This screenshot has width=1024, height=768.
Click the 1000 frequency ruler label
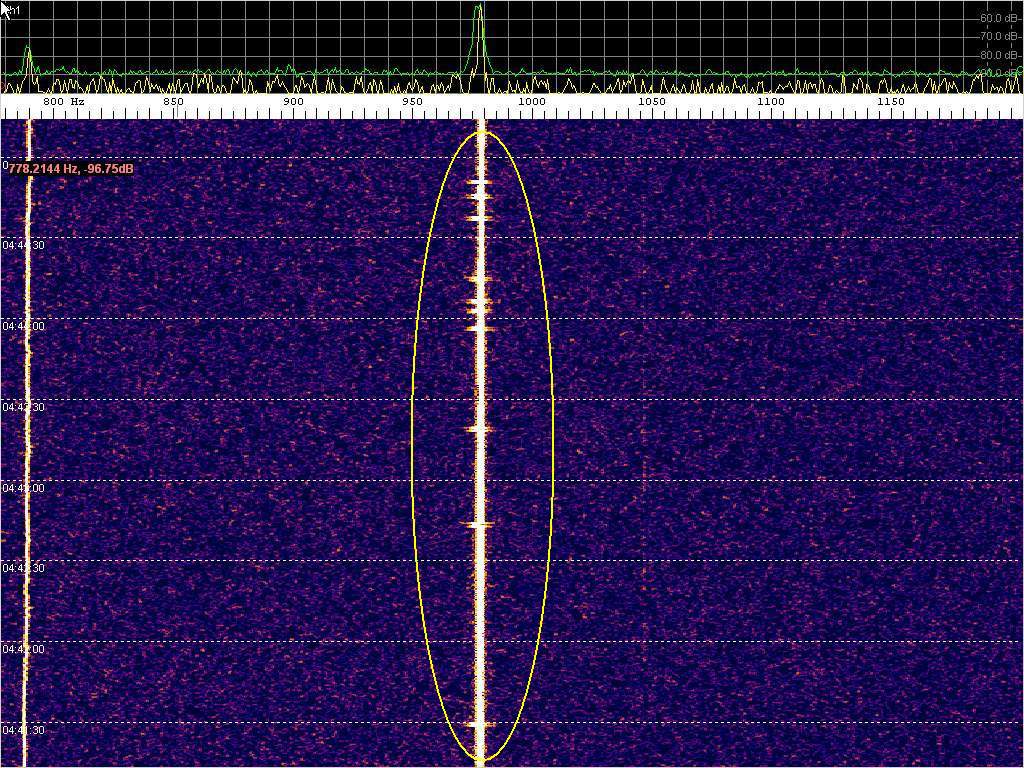click(531, 102)
